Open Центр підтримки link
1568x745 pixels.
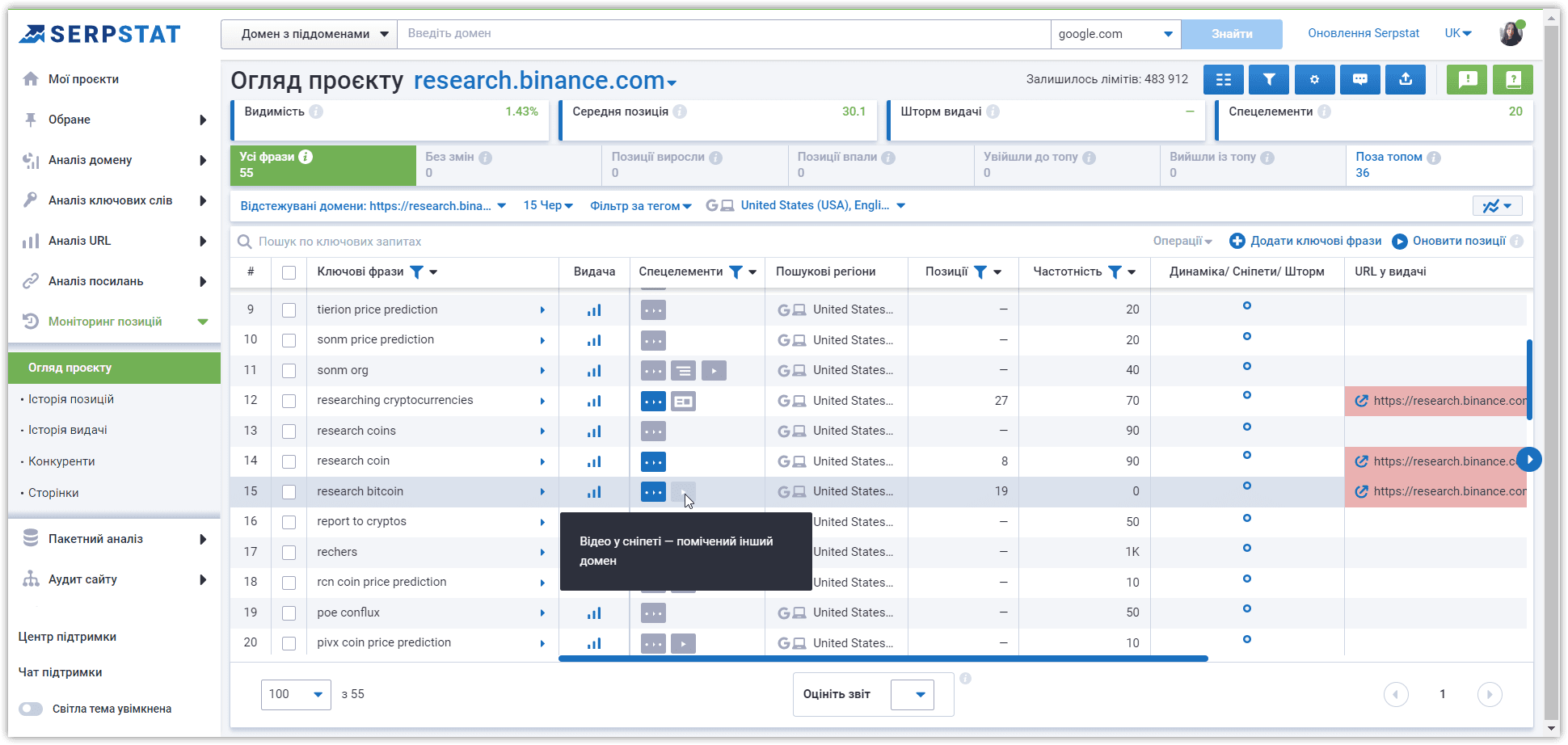(x=67, y=637)
